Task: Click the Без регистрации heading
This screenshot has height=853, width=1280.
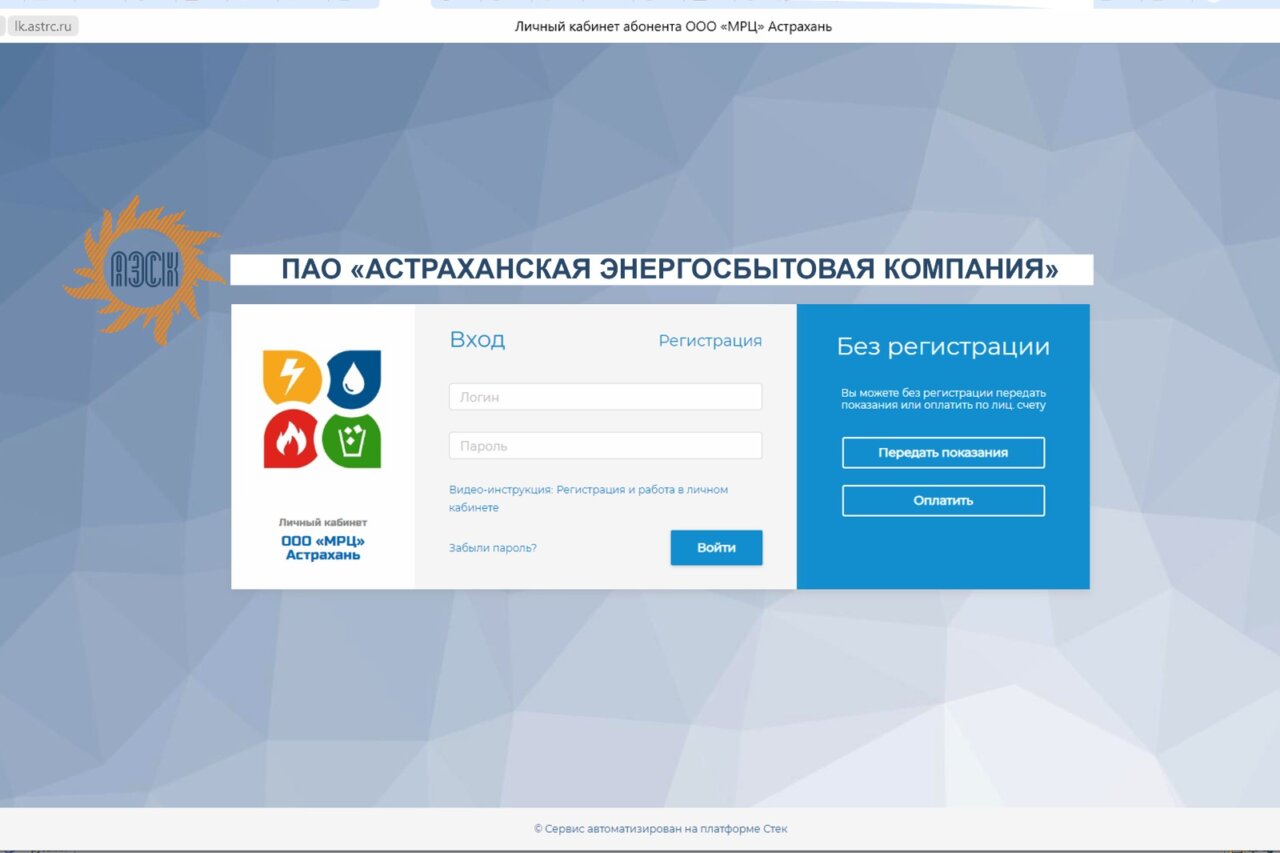Action: click(943, 347)
